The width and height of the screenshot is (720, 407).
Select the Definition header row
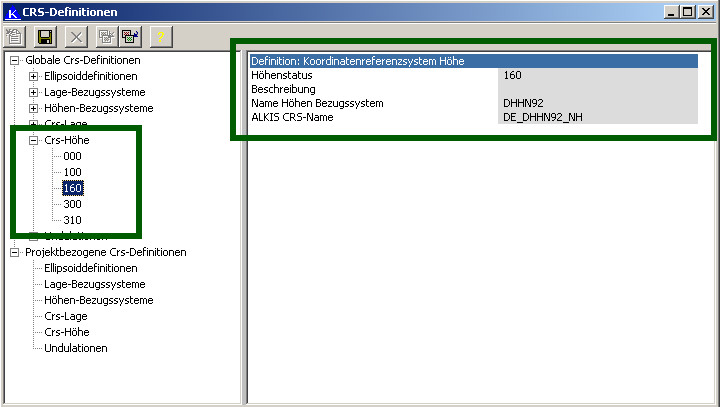pyautogui.click(x=472, y=61)
